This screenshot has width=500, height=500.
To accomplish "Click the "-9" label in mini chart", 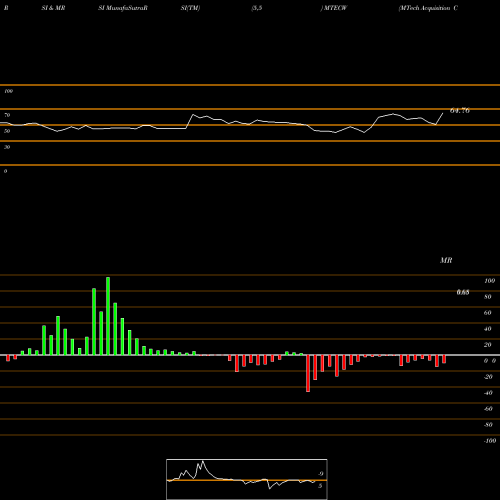I will tap(320, 474).
